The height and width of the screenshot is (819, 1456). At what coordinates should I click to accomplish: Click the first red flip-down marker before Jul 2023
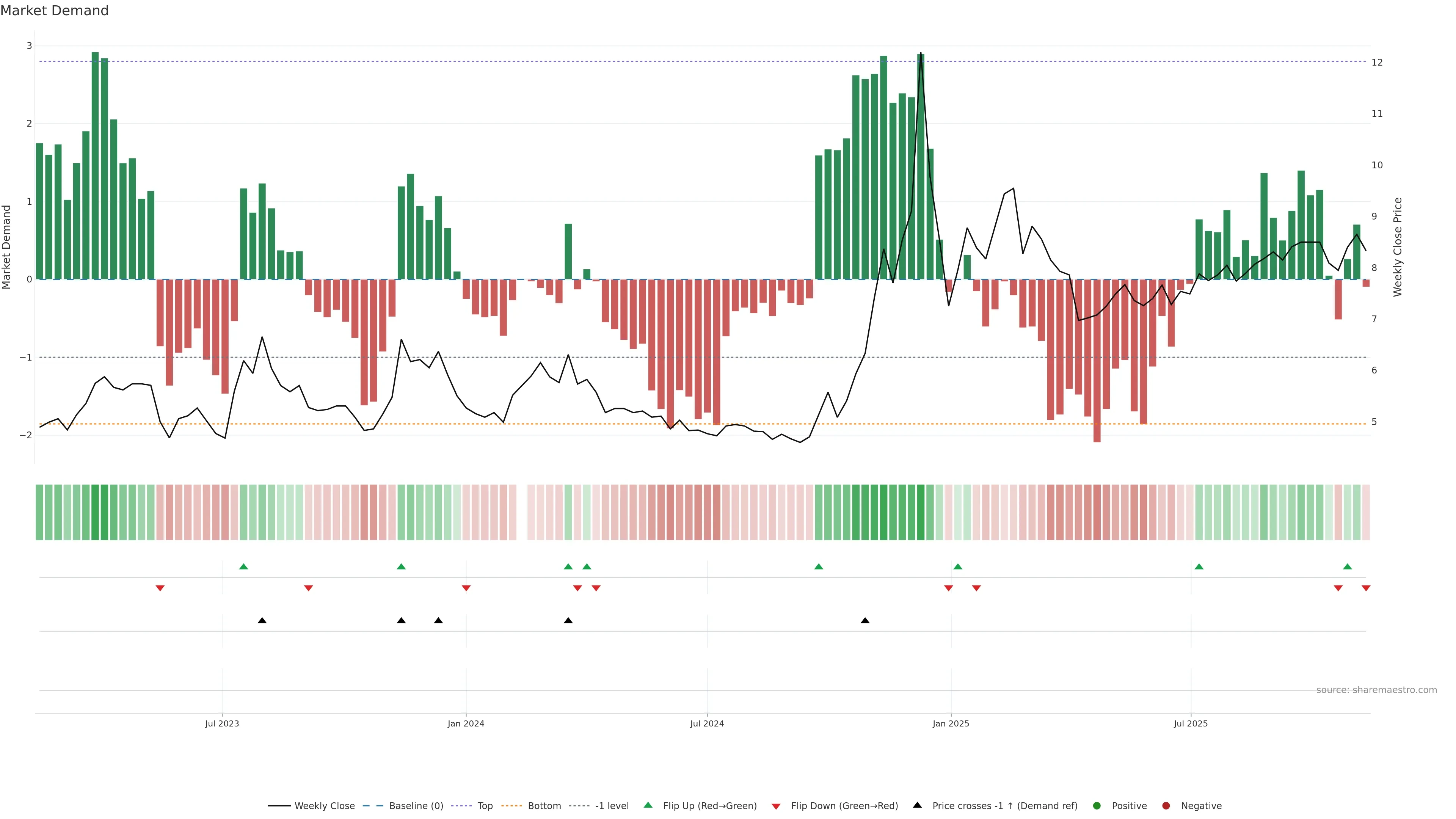click(160, 588)
